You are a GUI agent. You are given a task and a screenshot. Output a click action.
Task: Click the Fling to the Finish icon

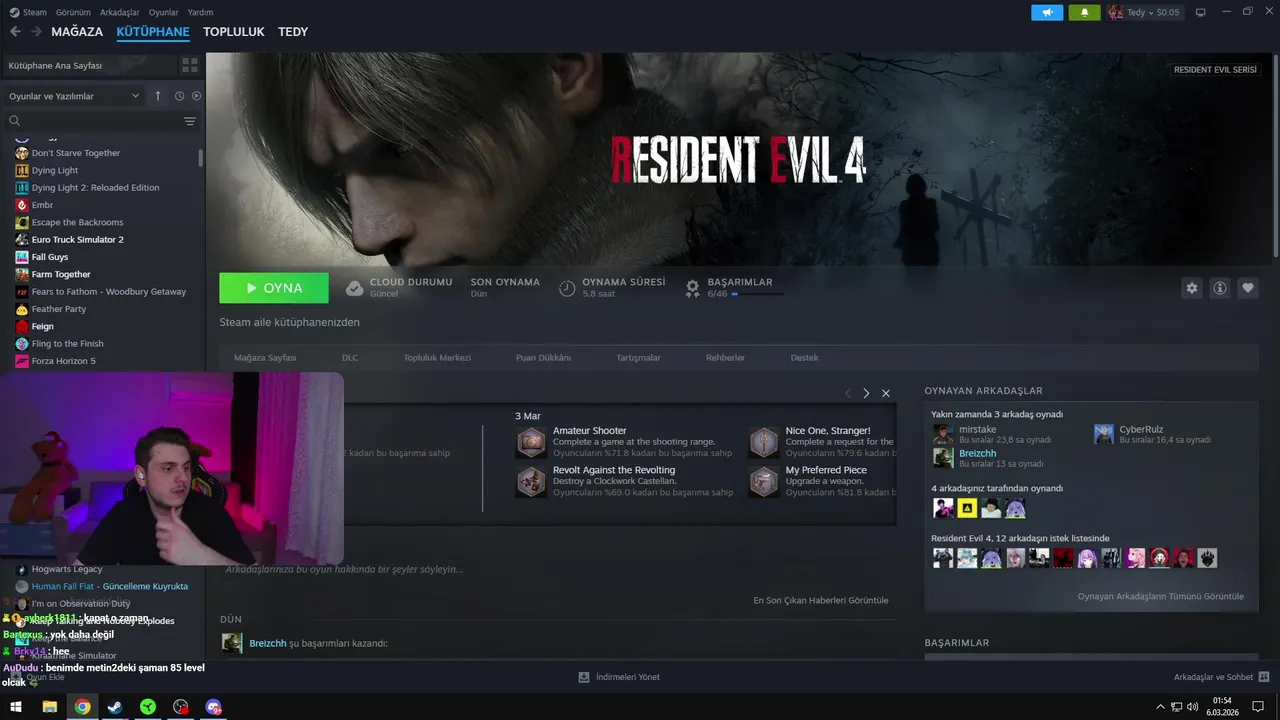click(x=22, y=344)
